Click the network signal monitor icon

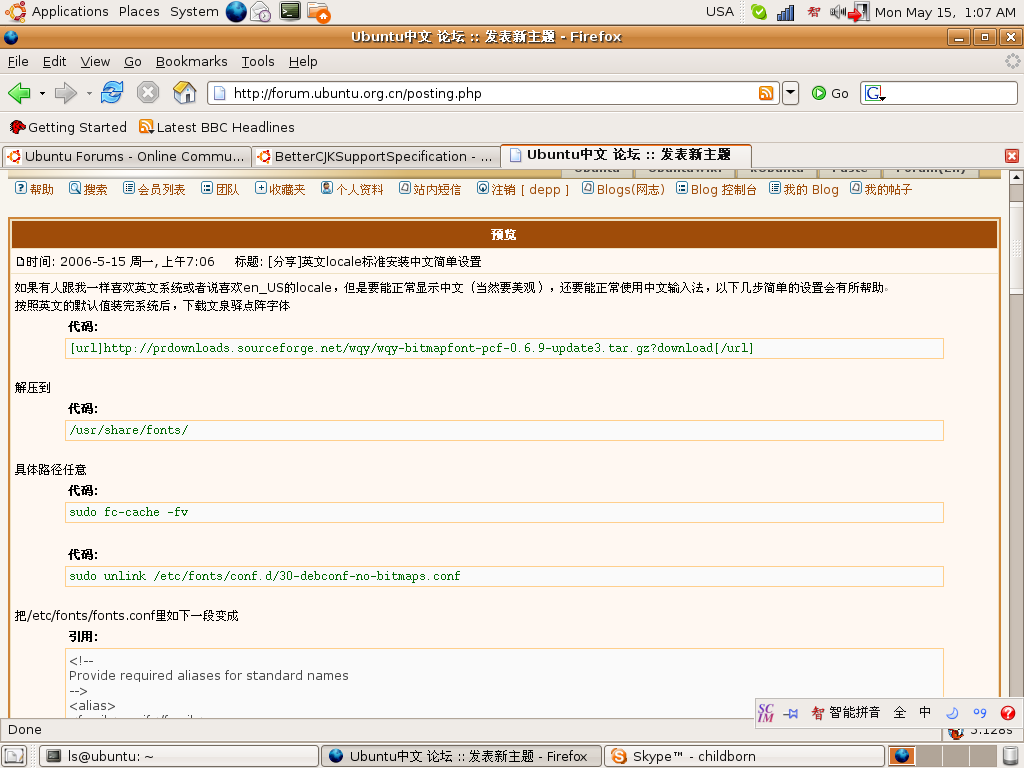tap(785, 12)
